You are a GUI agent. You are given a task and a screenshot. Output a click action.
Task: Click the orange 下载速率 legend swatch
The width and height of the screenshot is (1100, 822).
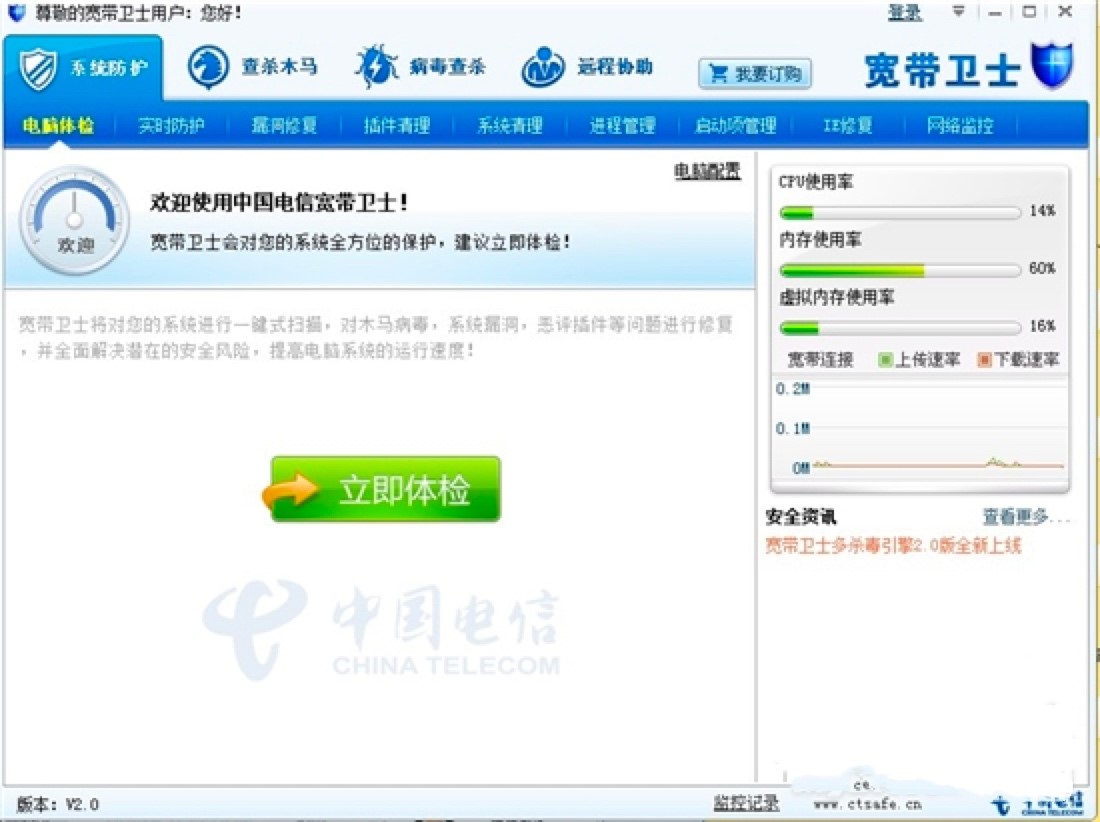(984, 360)
